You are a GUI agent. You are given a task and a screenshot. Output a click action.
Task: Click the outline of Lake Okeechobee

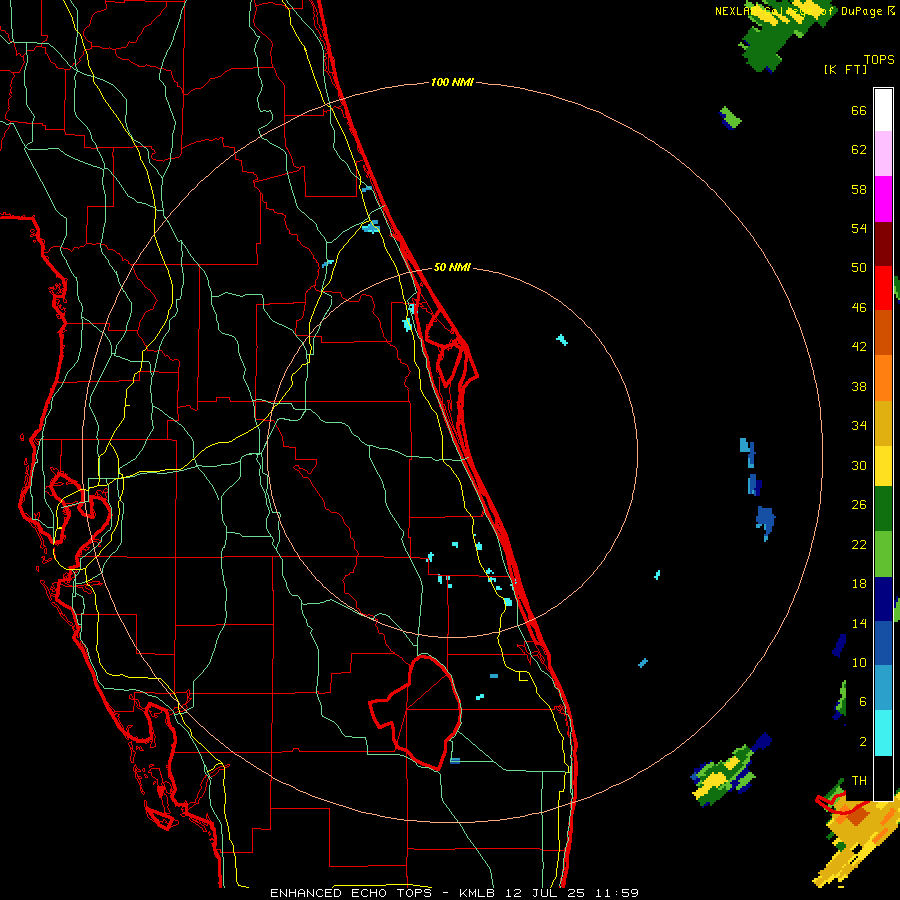click(416, 712)
